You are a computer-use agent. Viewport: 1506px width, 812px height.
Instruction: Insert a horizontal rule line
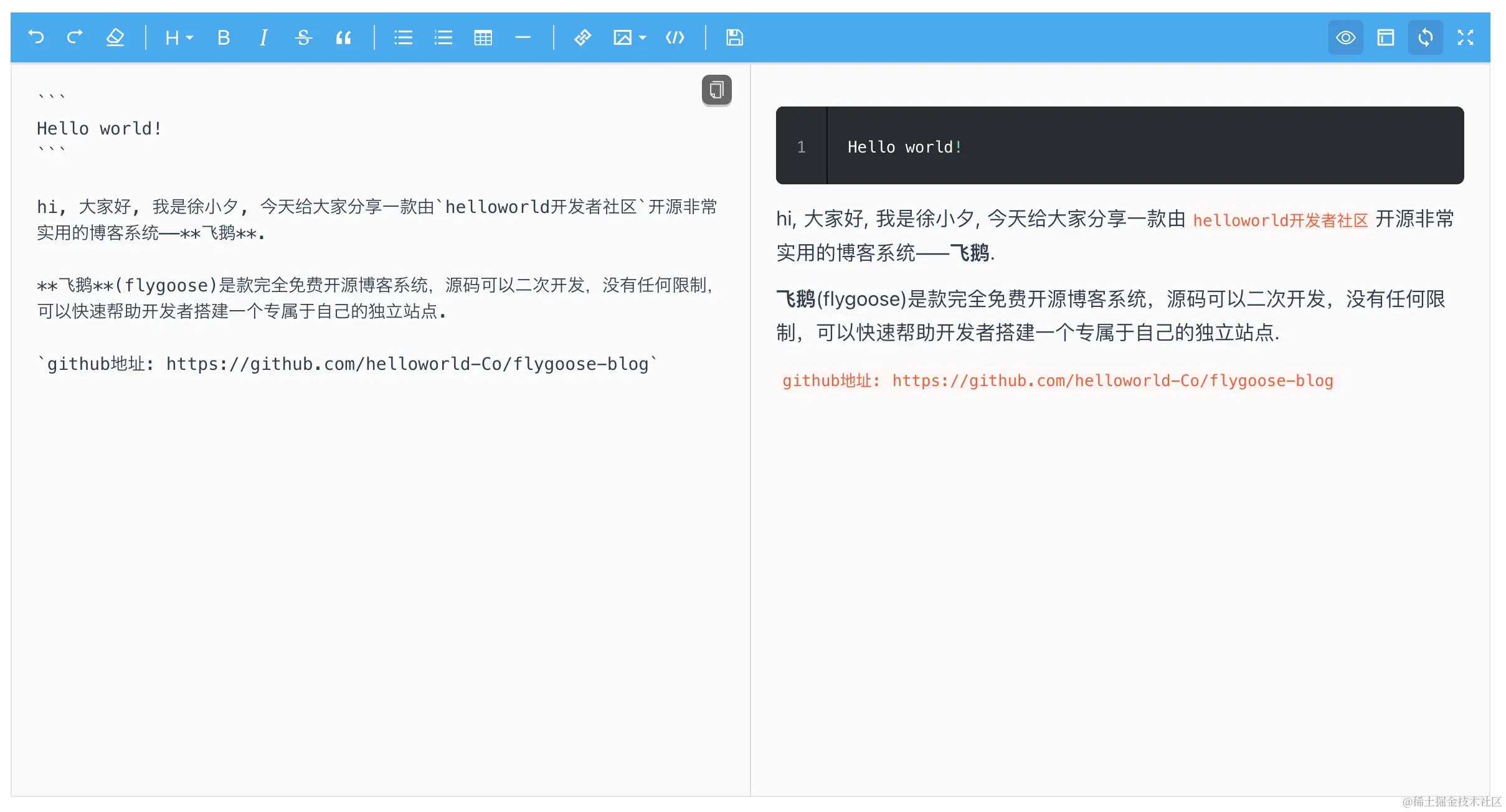(523, 37)
